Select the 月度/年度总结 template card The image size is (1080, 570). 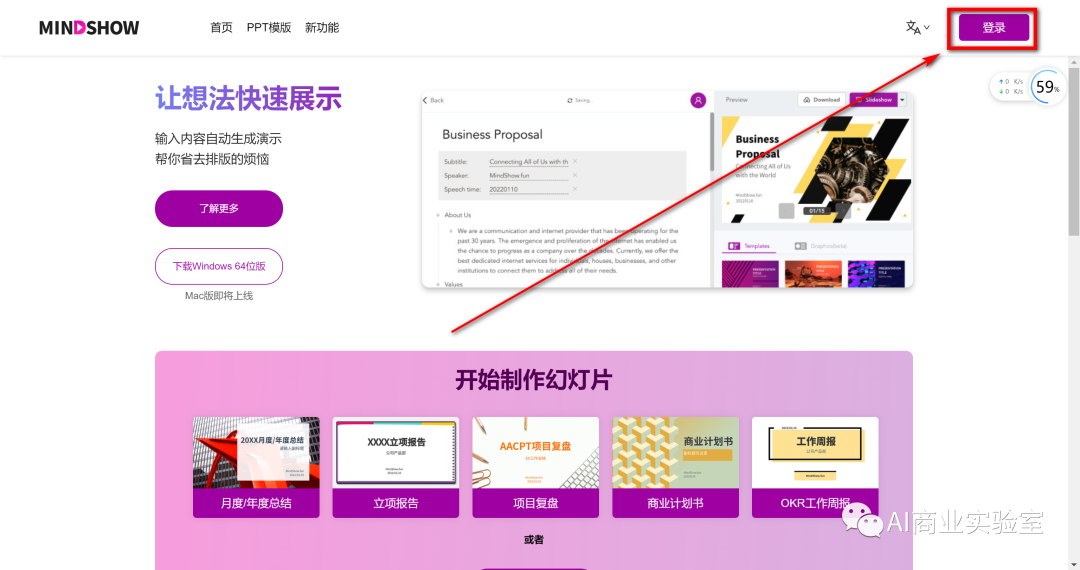click(x=256, y=467)
